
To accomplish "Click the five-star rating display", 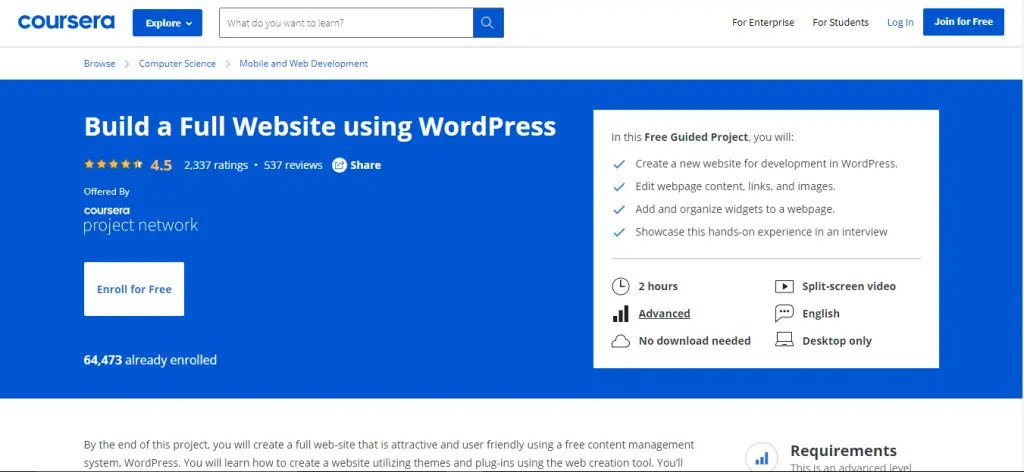I will 115,165.
